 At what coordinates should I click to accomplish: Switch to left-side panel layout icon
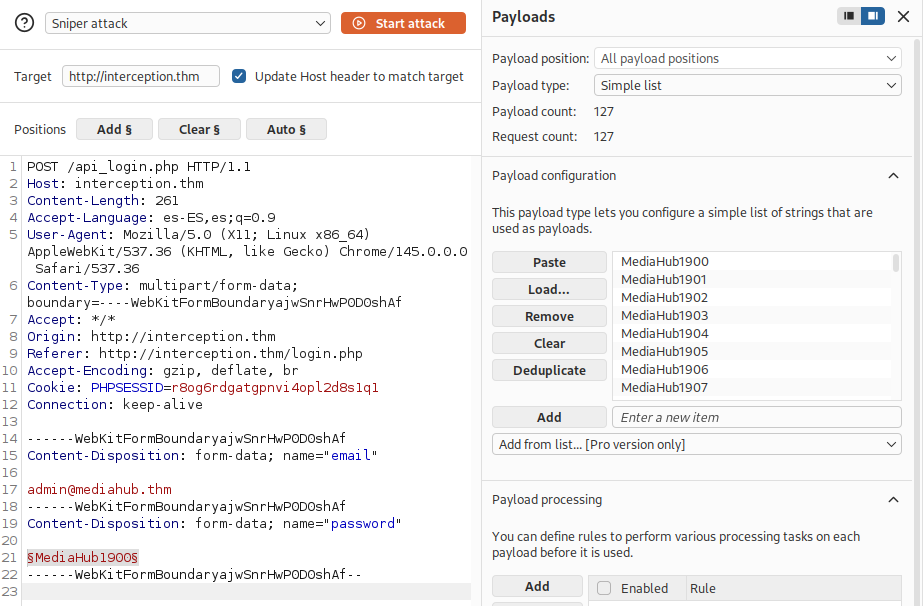(x=849, y=16)
